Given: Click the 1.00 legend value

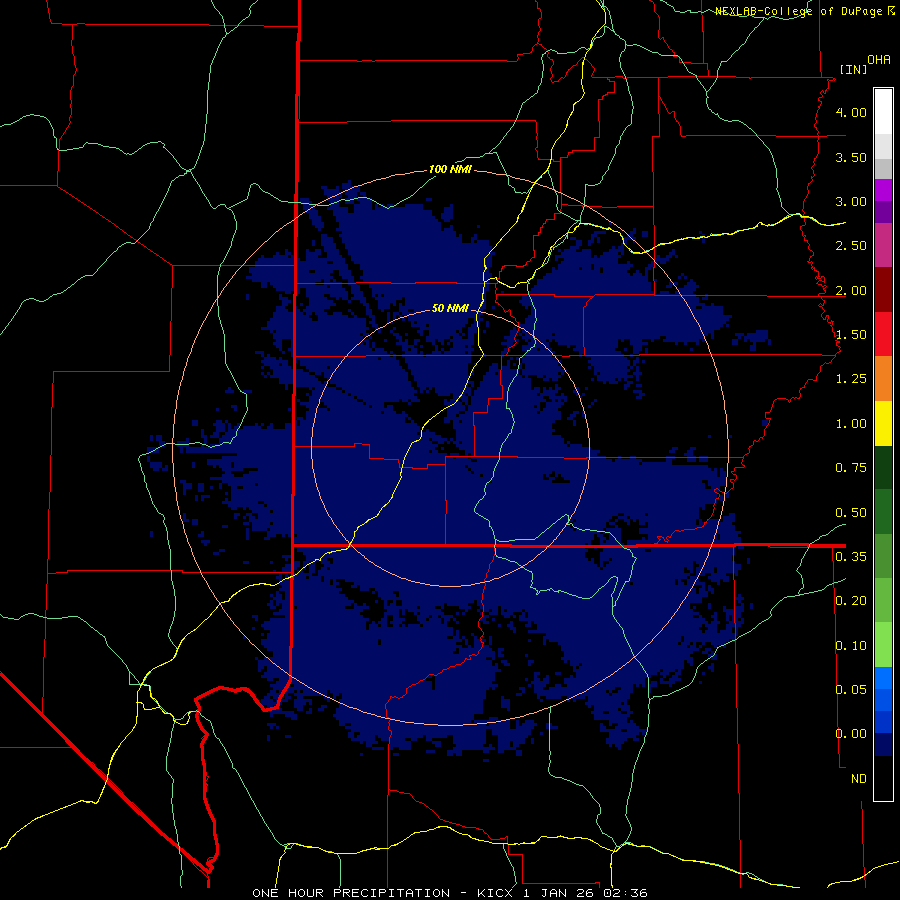Looking at the screenshot, I should point(851,424).
